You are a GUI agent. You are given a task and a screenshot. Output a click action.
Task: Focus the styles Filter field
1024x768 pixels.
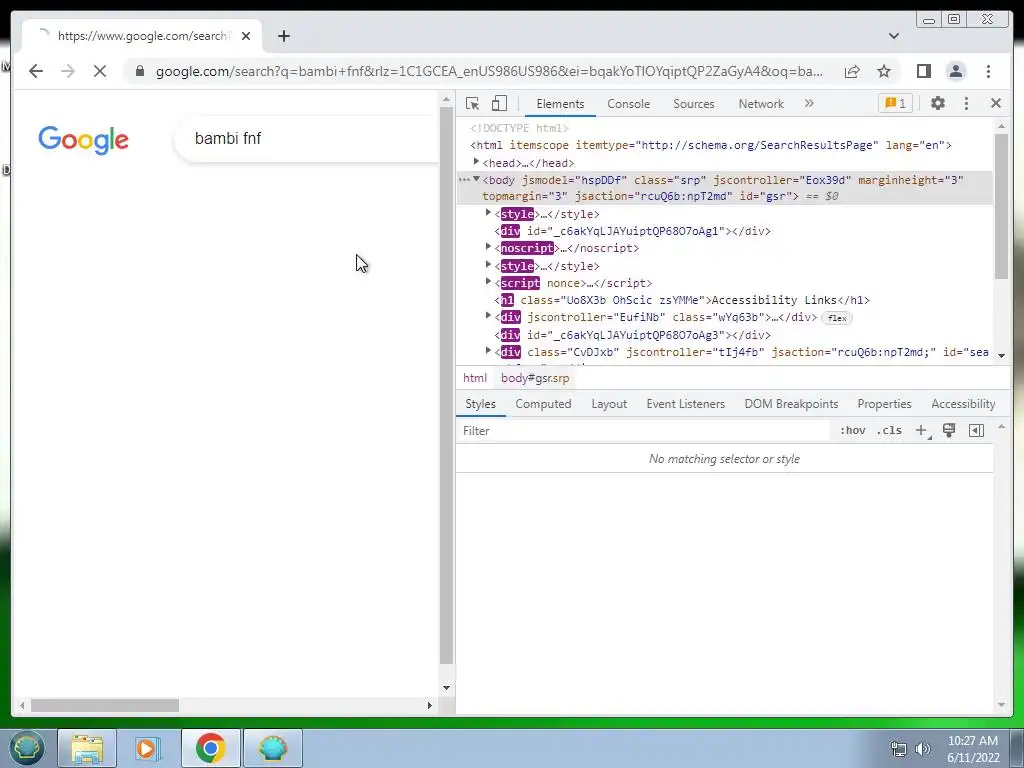tap(643, 430)
